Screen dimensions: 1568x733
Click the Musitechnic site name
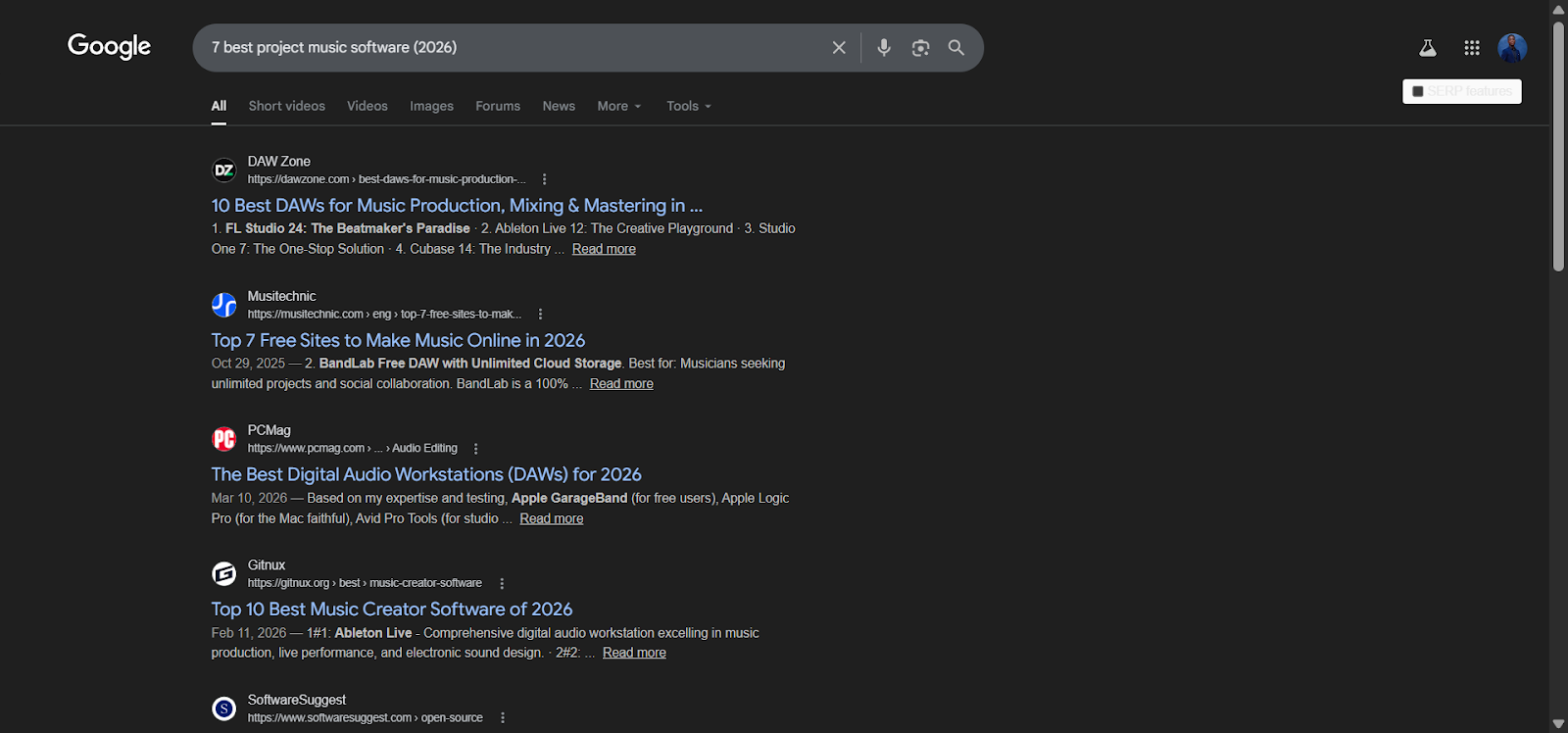click(281, 296)
